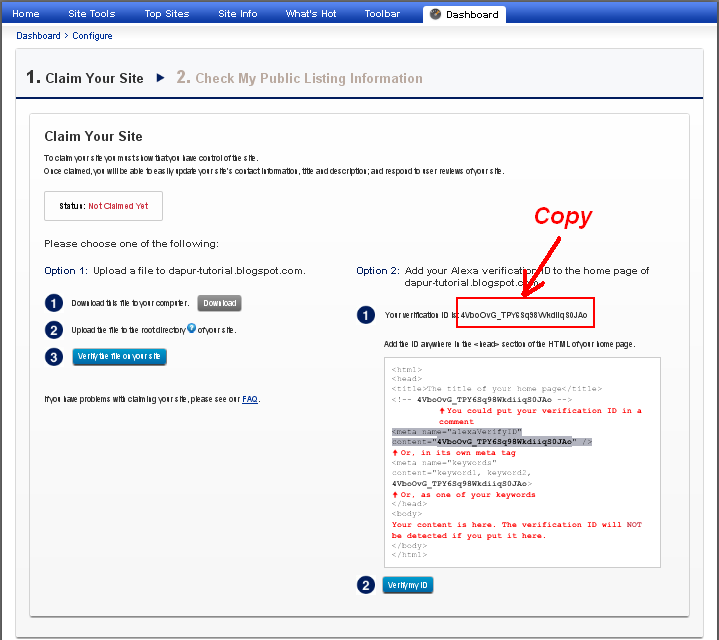Click 'Download this file to your computer' text
This screenshot has height=640, width=719.
click(x=130, y=303)
